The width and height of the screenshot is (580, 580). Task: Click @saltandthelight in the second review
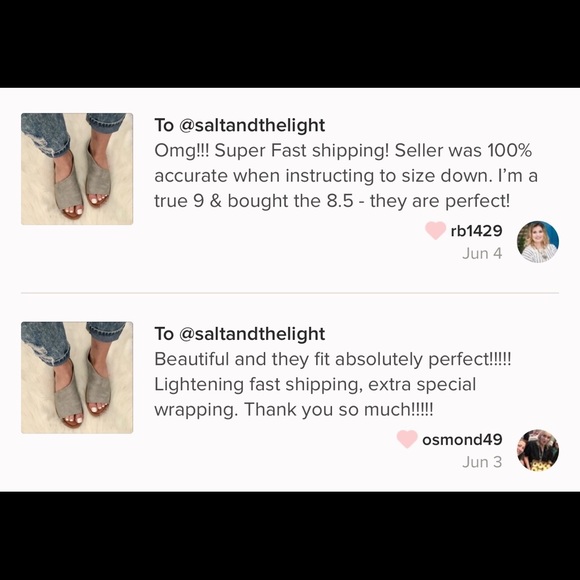tap(252, 334)
